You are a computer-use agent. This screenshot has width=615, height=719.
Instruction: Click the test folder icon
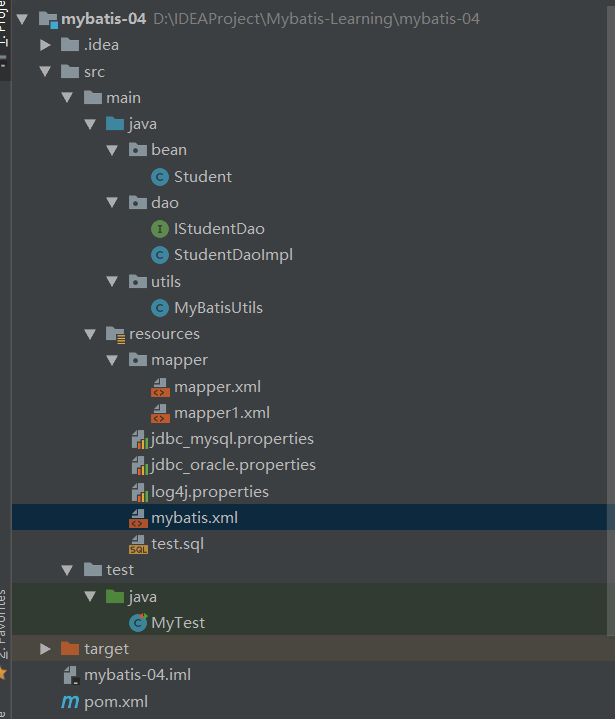point(93,570)
